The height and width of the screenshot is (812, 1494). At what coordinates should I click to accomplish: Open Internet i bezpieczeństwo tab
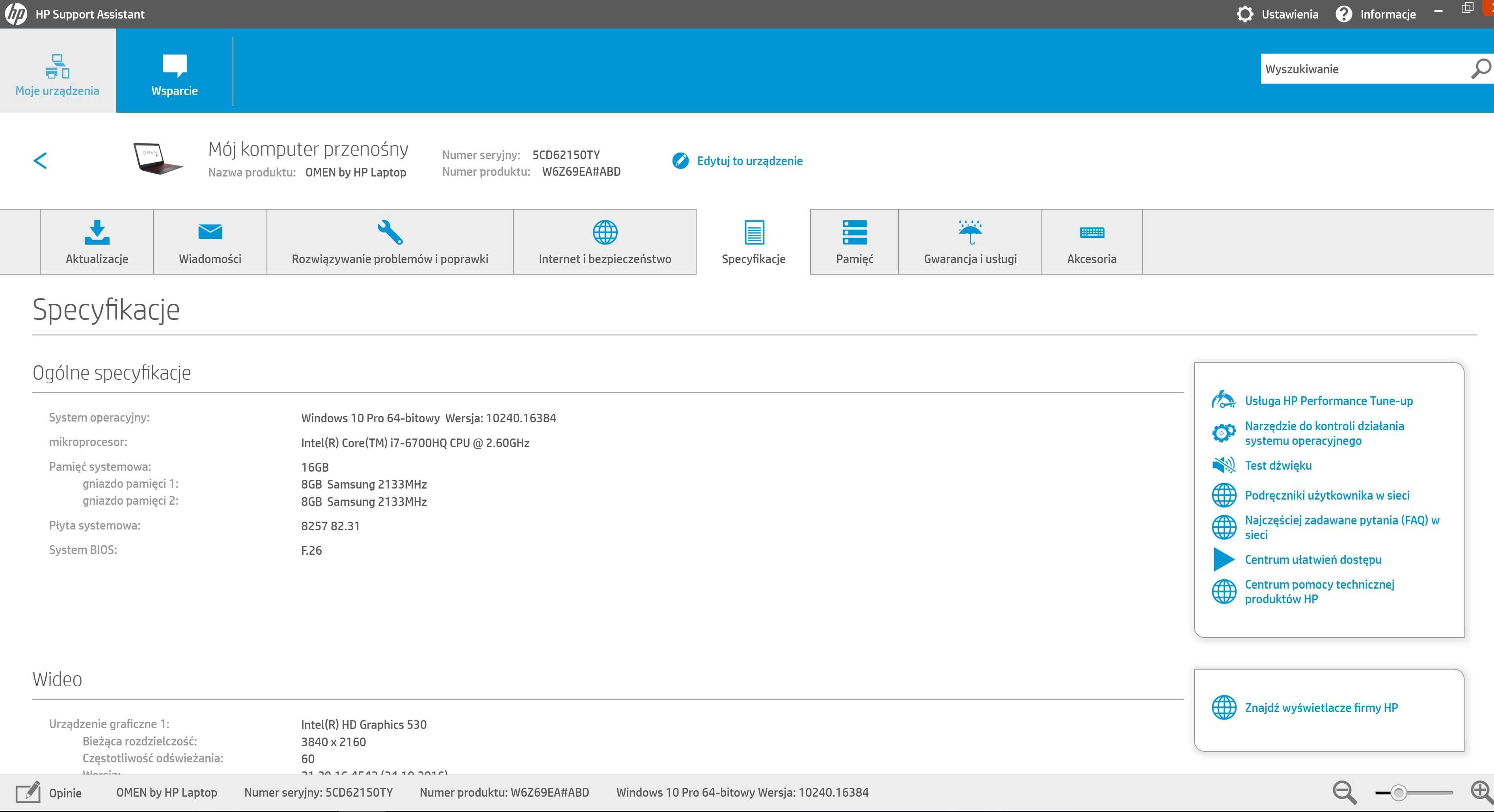click(x=605, y=242)
